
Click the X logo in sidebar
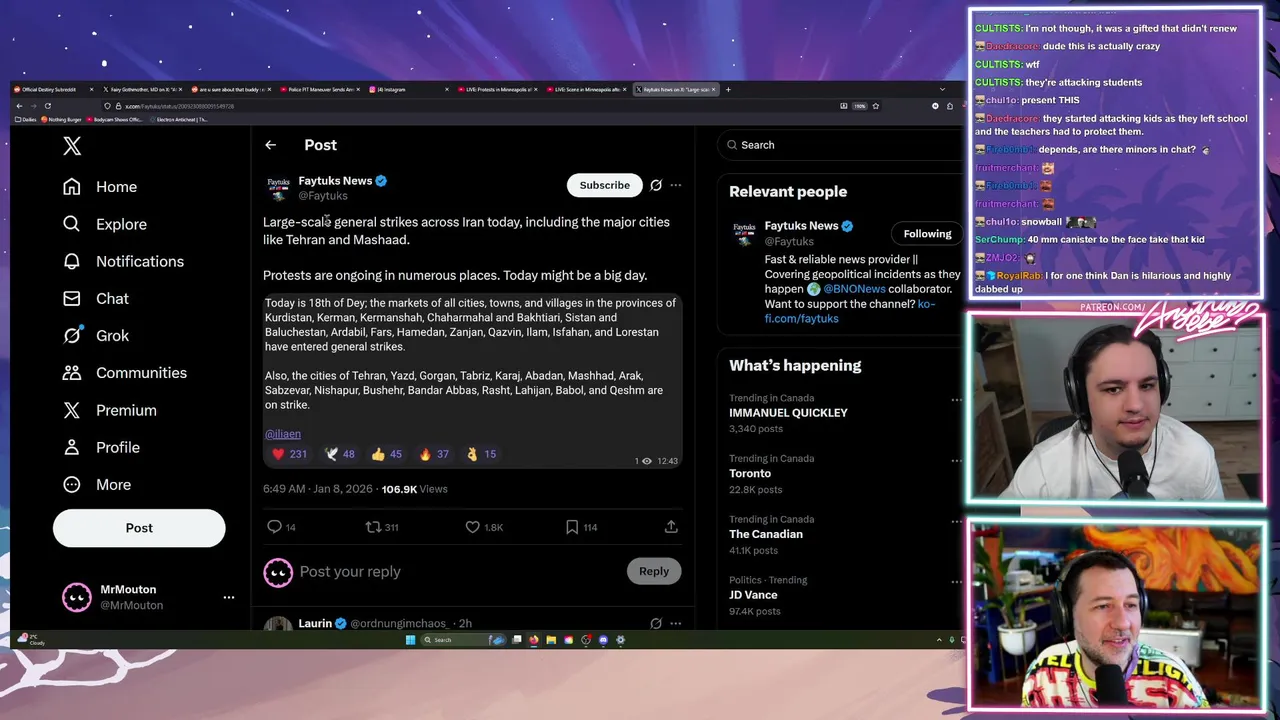tap(72, 146)
